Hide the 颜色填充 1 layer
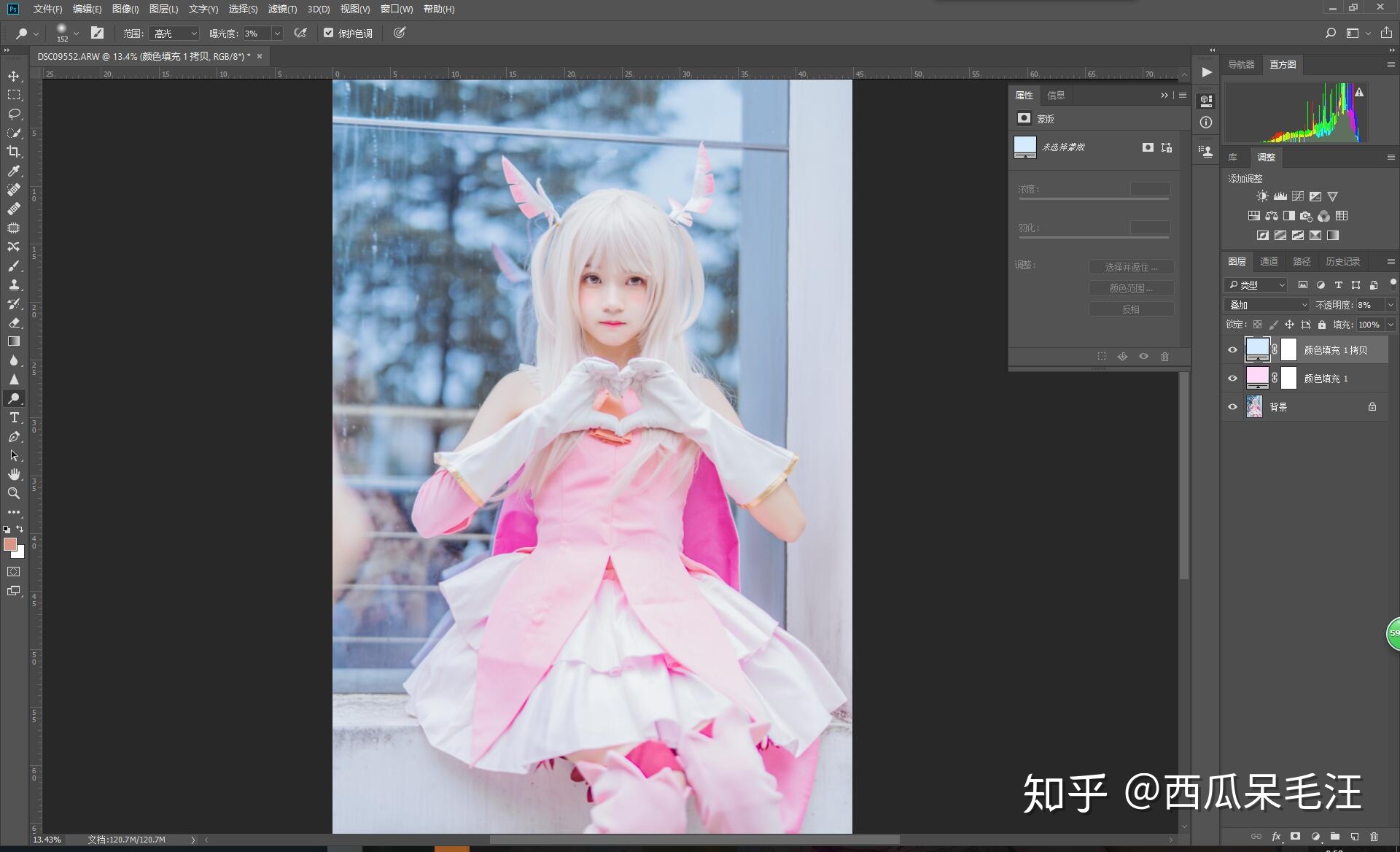The height and width of the screenshot is (852, 1400). 1232,379
